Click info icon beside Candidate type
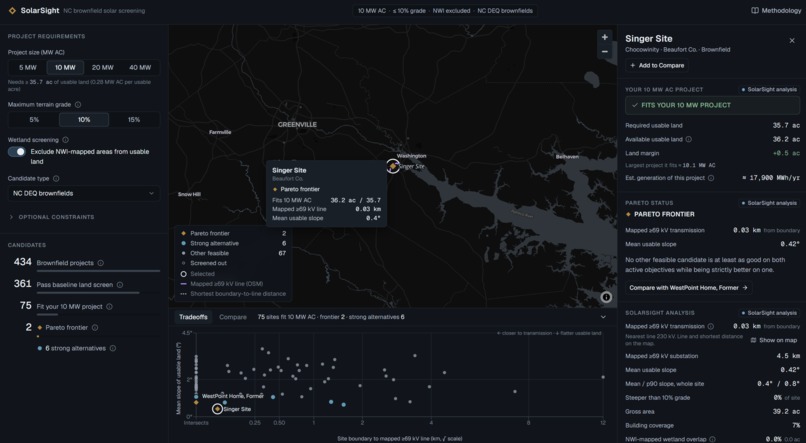The height and width of the screenshot is (443, 806). tap(56, 178)
